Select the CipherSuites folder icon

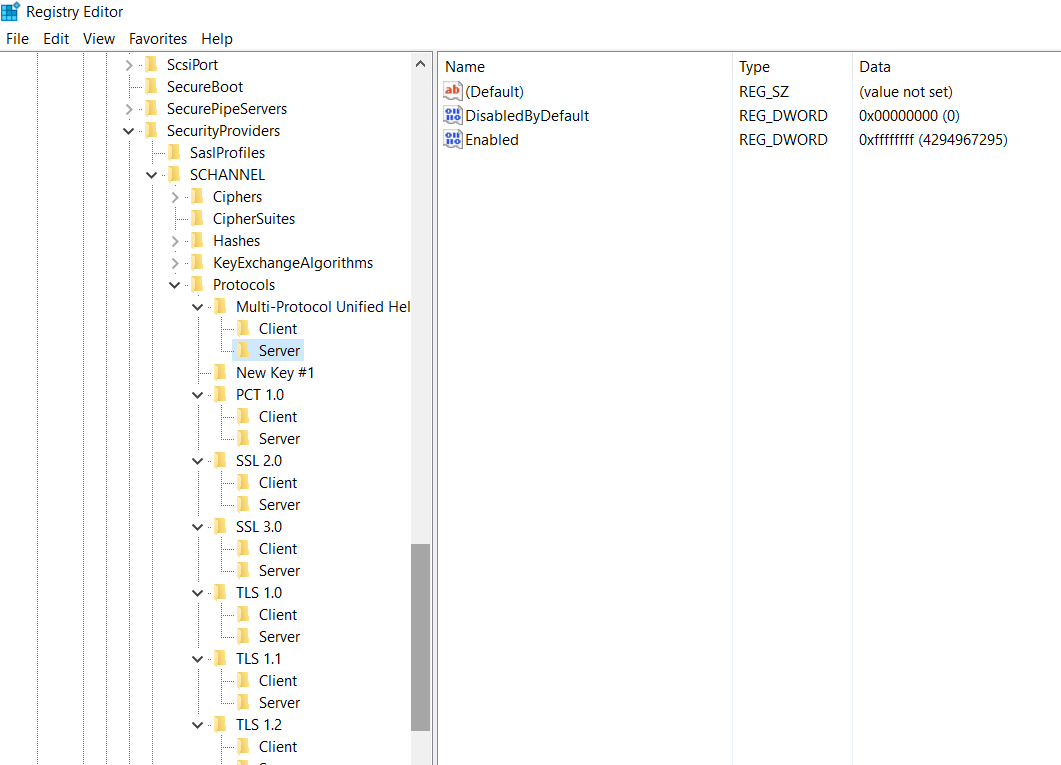tap(198, 218)
